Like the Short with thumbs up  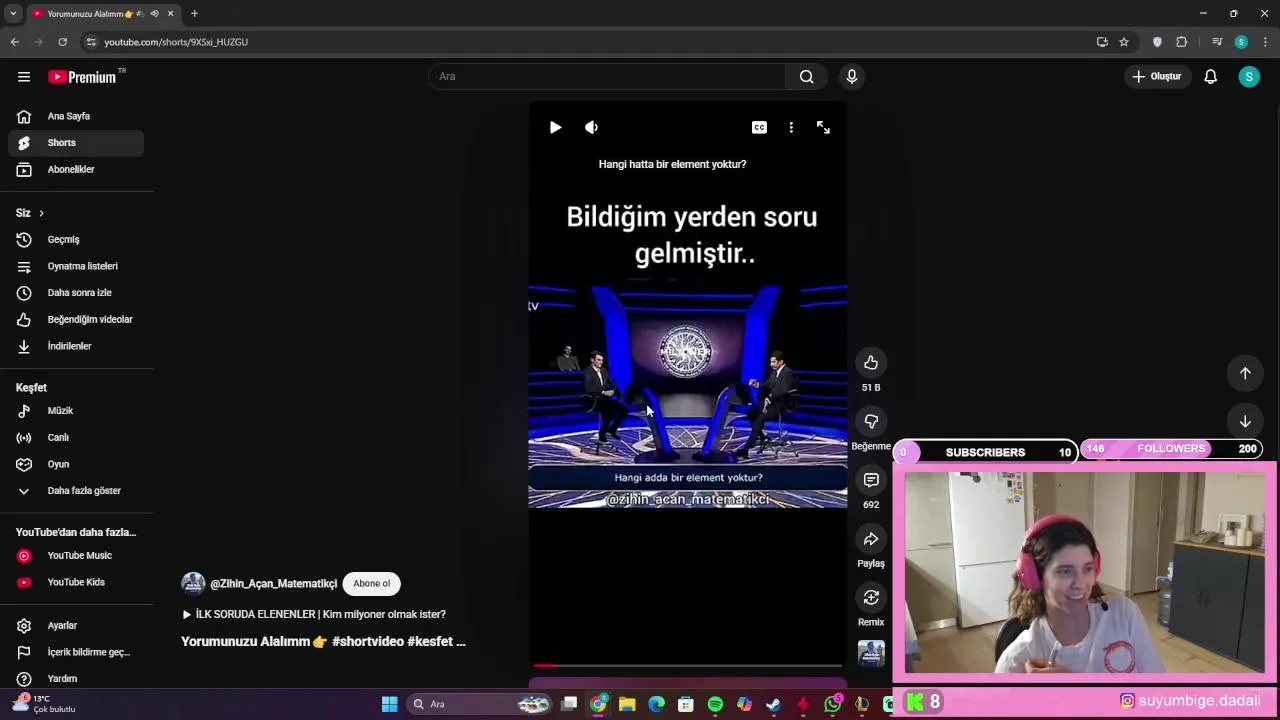[x=871, y=363]
